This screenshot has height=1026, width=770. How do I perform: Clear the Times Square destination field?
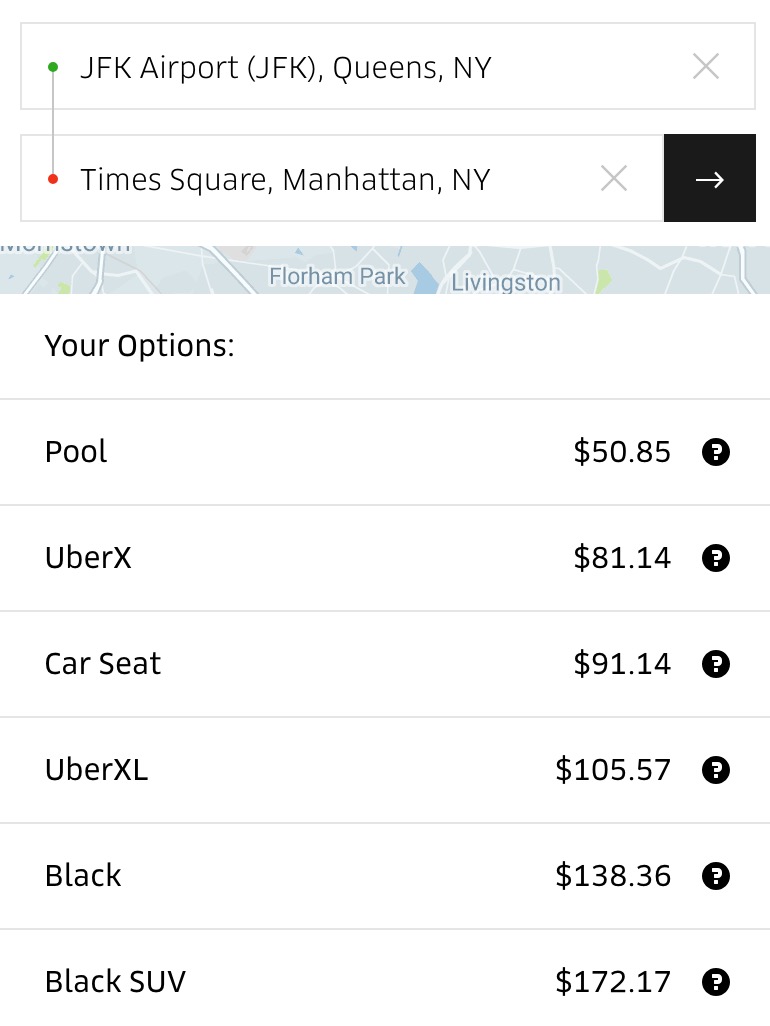(614, 179)
